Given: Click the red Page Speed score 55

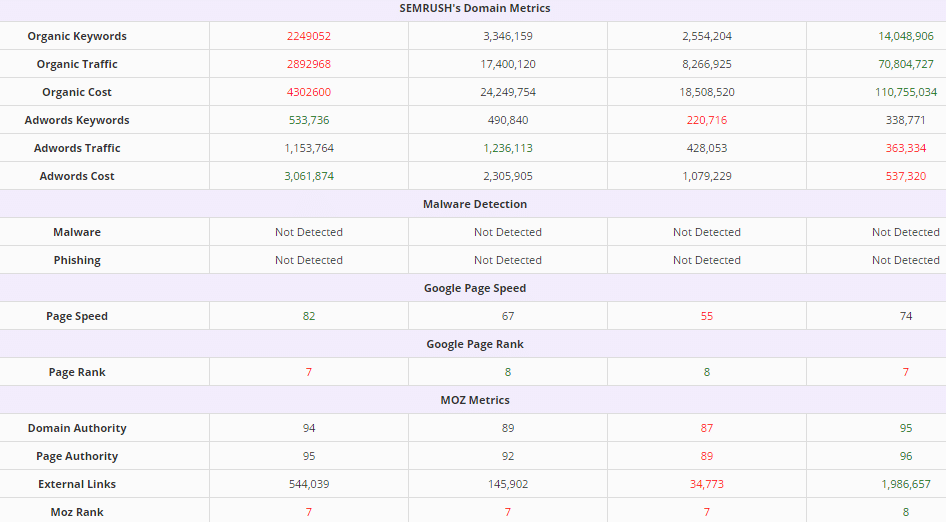Looking at the screenshot, I should [x=707, y=316].
